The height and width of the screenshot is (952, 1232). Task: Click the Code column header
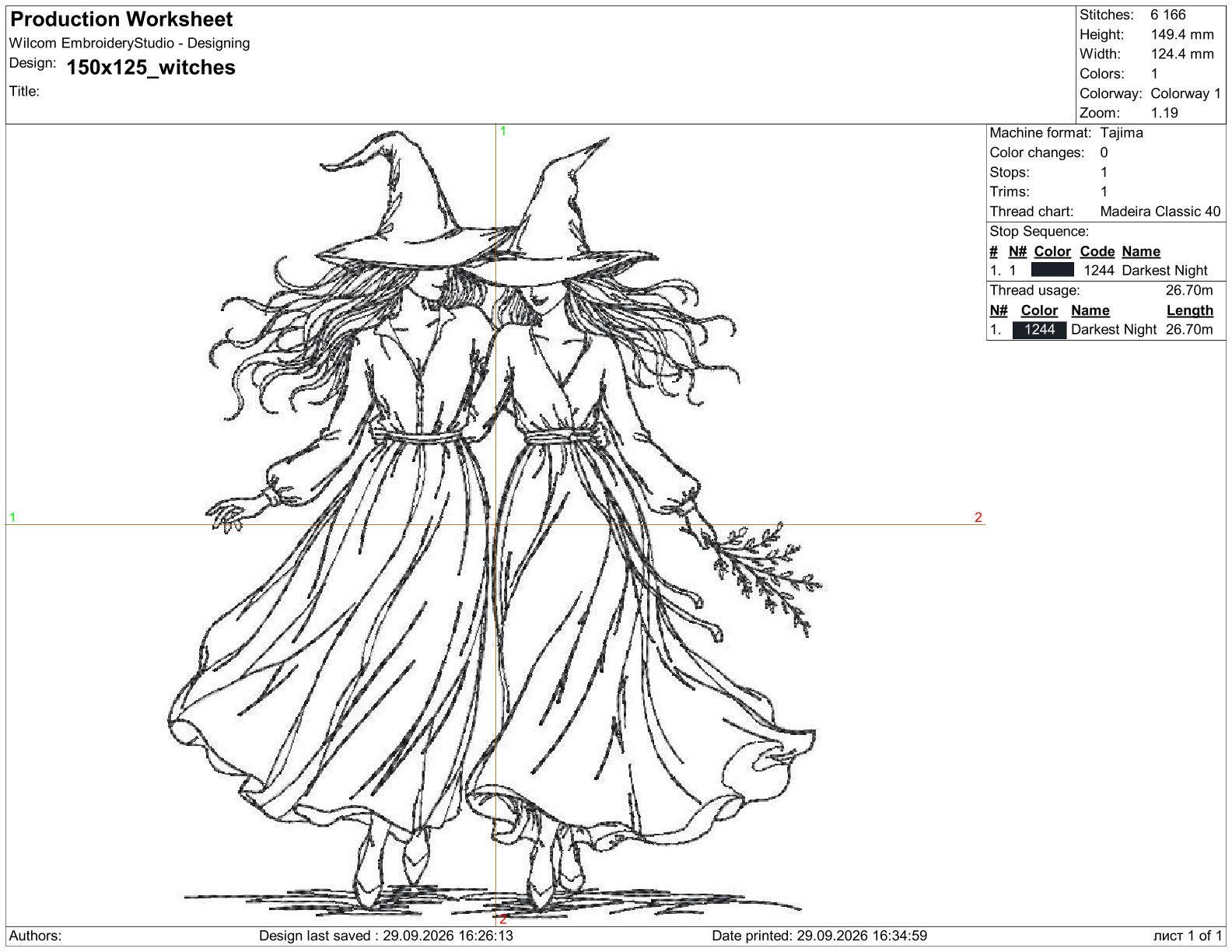pos(1097,251)
